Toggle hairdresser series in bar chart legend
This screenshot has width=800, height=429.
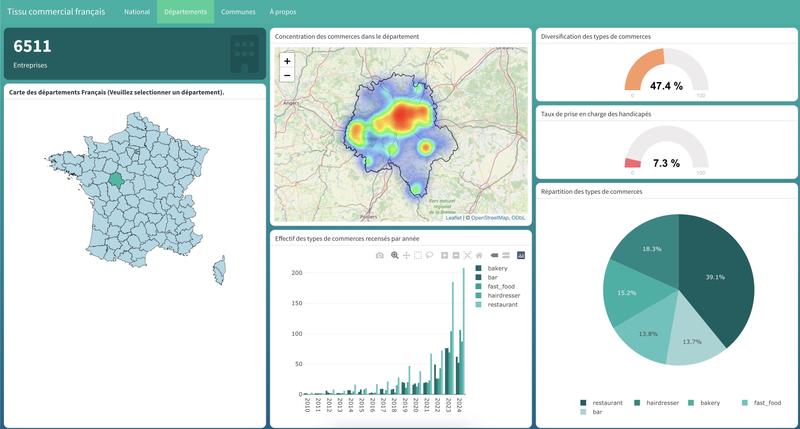tap(502, 295)
